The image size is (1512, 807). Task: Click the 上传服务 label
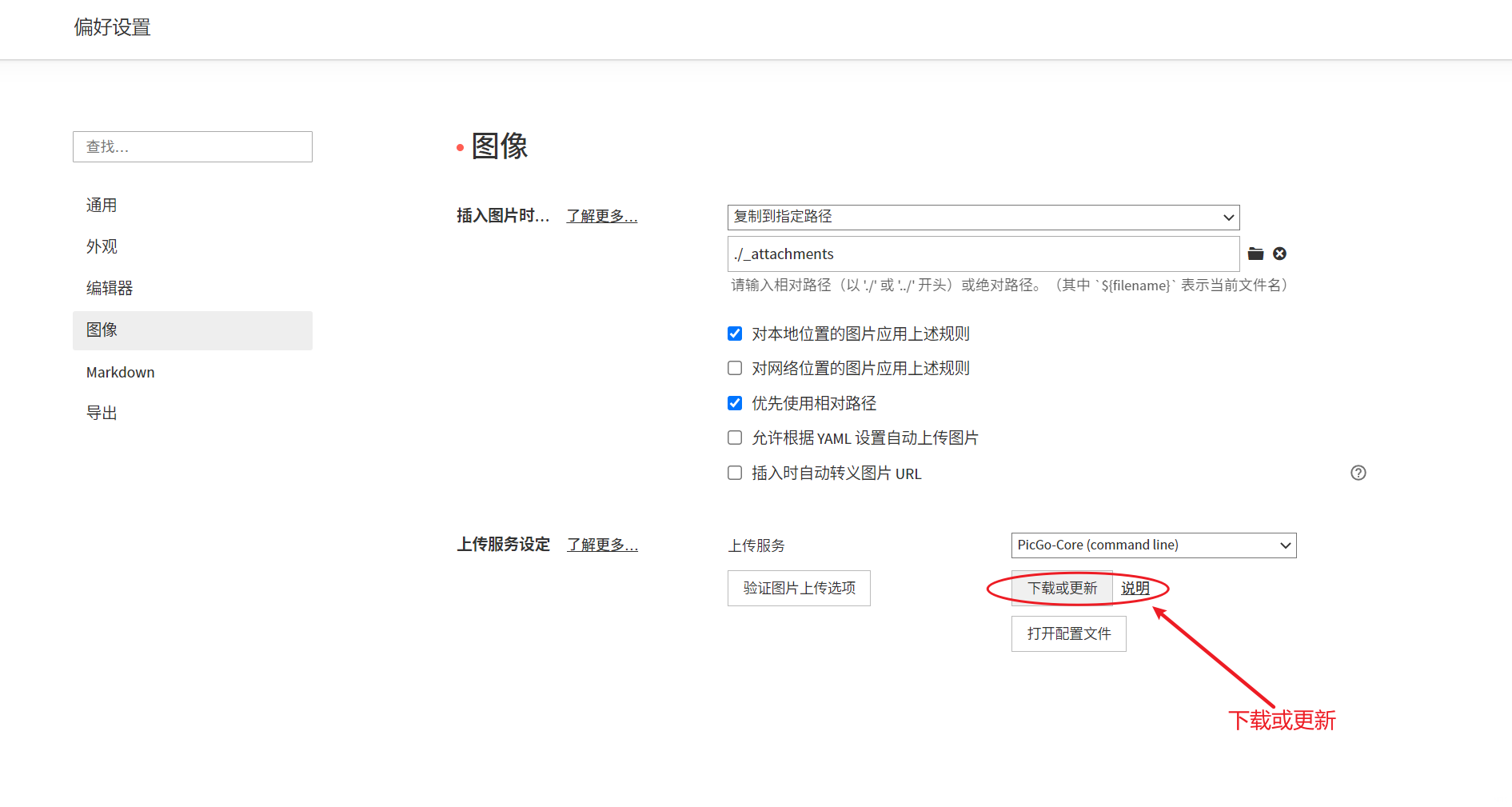point(756,545)
